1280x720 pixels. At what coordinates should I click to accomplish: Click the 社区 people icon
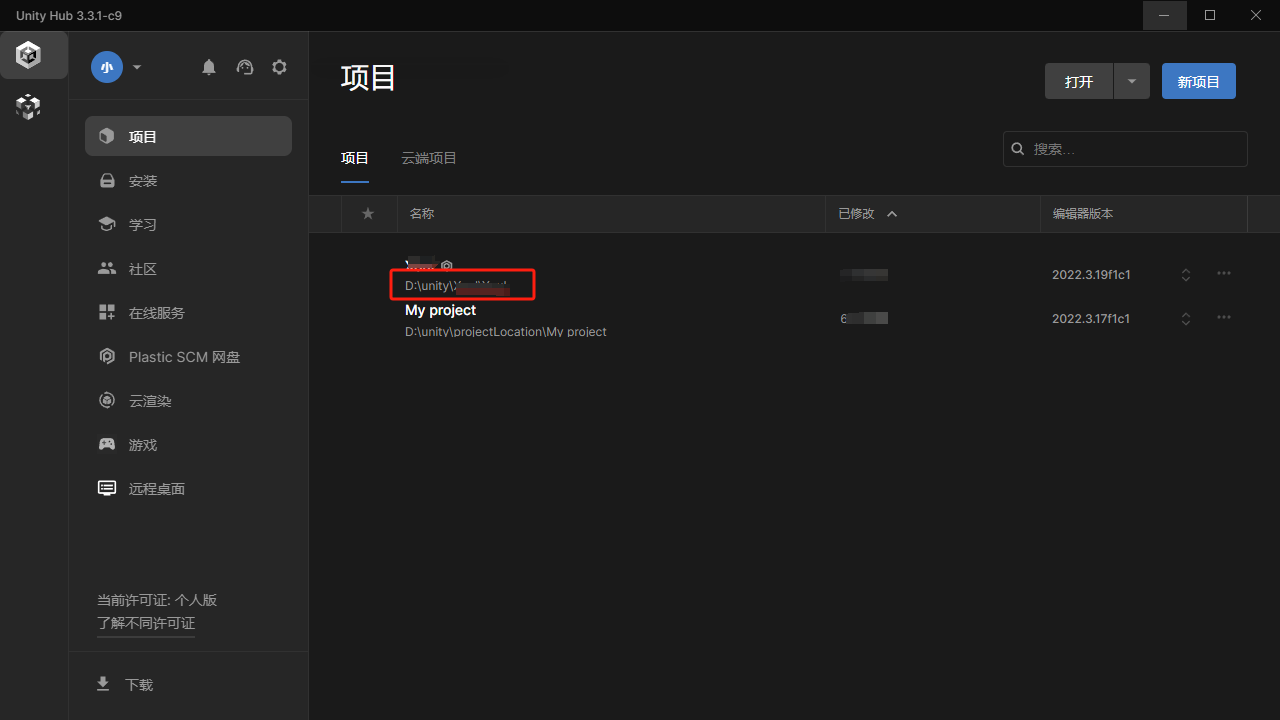click(x=107, y=268)
